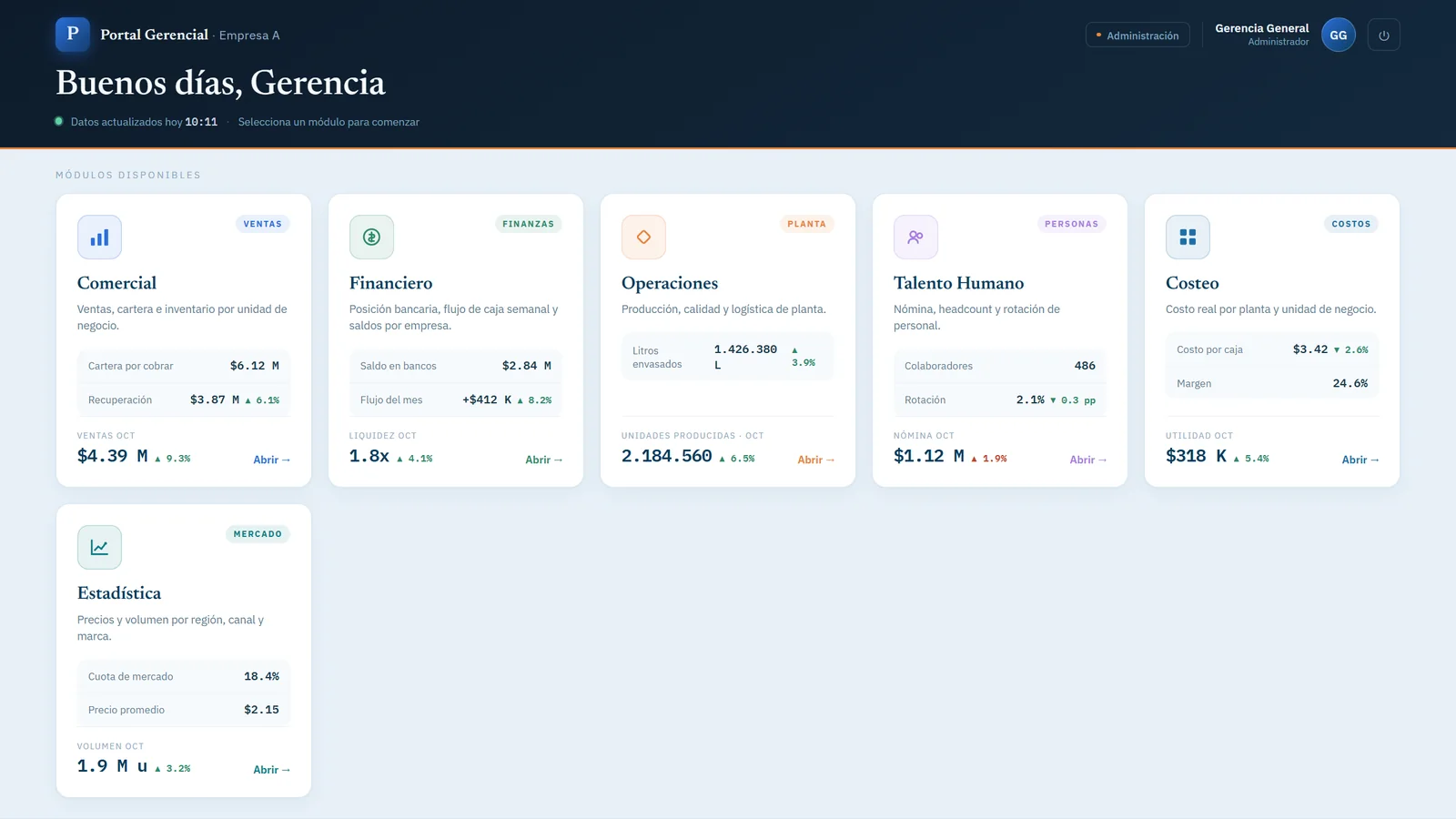1456x819 pixels.
Task: Click the Costeo grid icon
Action: tap(1188, 238)
